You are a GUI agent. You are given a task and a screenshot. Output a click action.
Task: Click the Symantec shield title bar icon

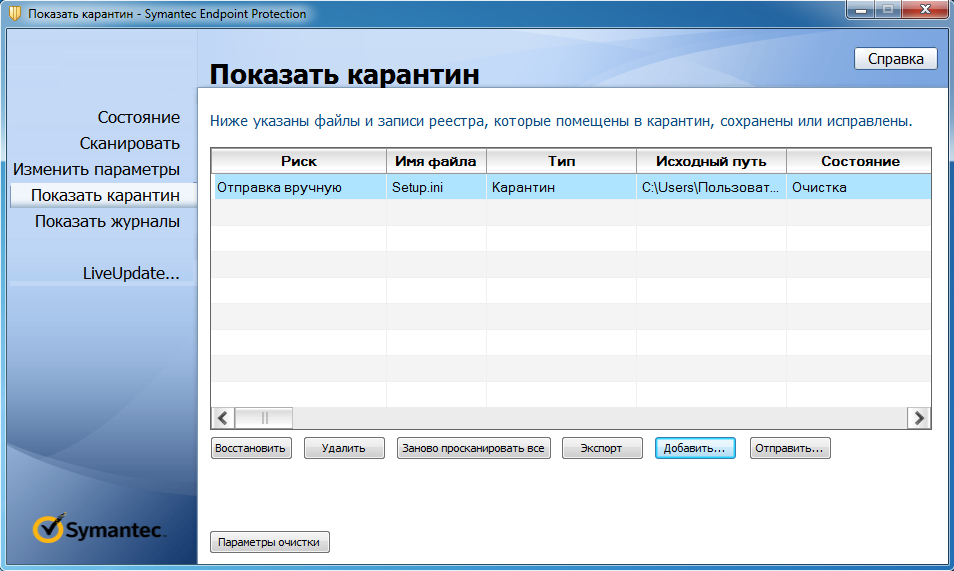(x=15, y=13)
